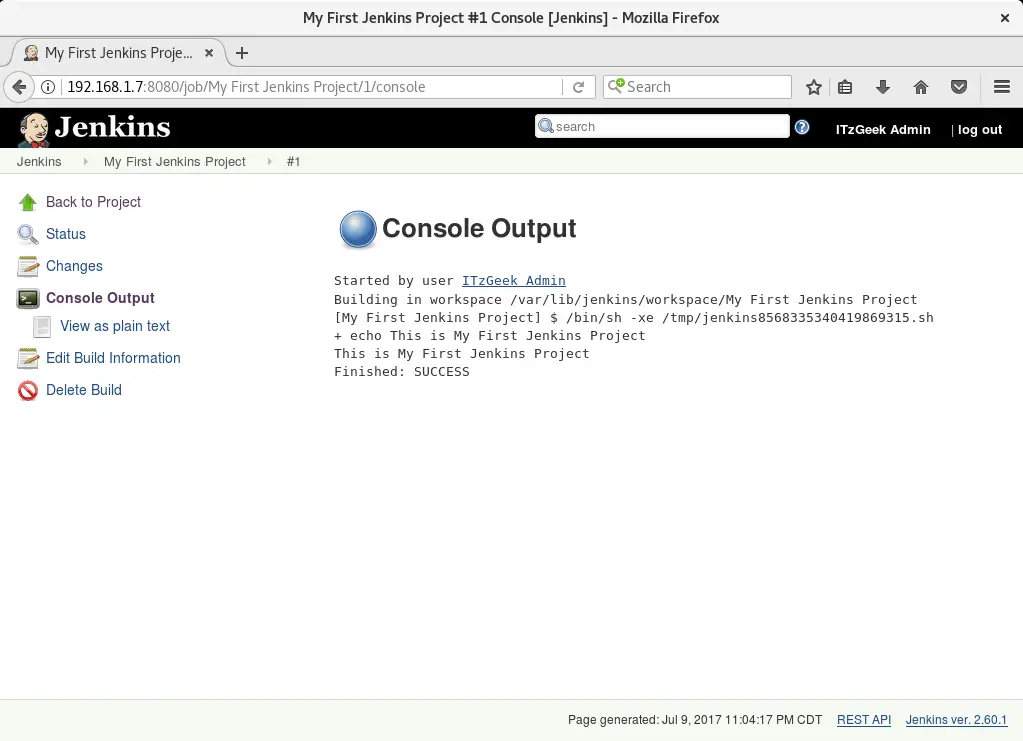Click the Jenkins butler logo
Viewport: 1023px width, 741px height.
tap(33, 129)
